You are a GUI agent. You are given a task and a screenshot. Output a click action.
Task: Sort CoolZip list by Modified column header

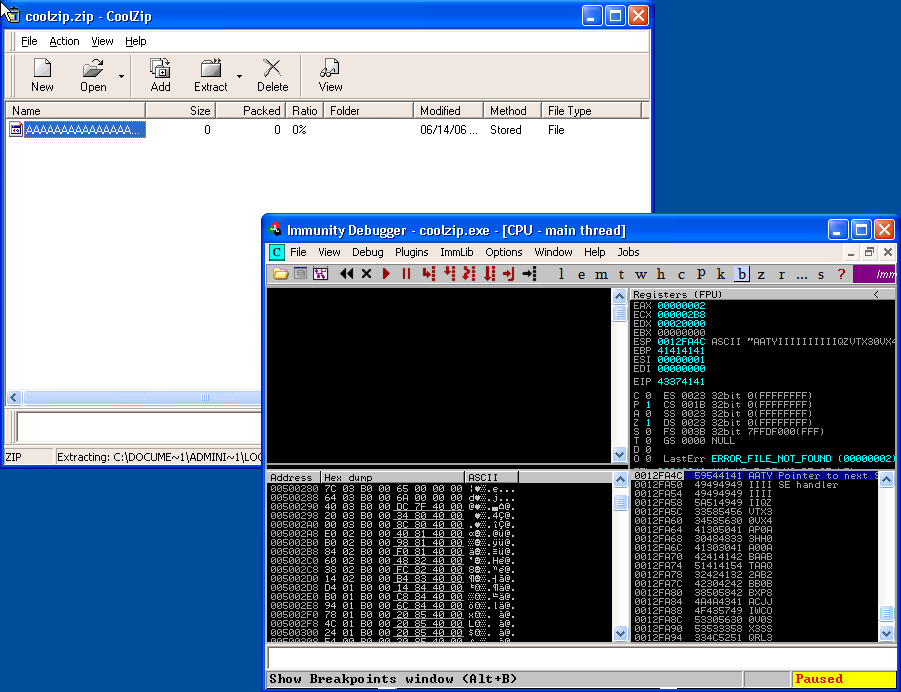(x=448, y=110)
